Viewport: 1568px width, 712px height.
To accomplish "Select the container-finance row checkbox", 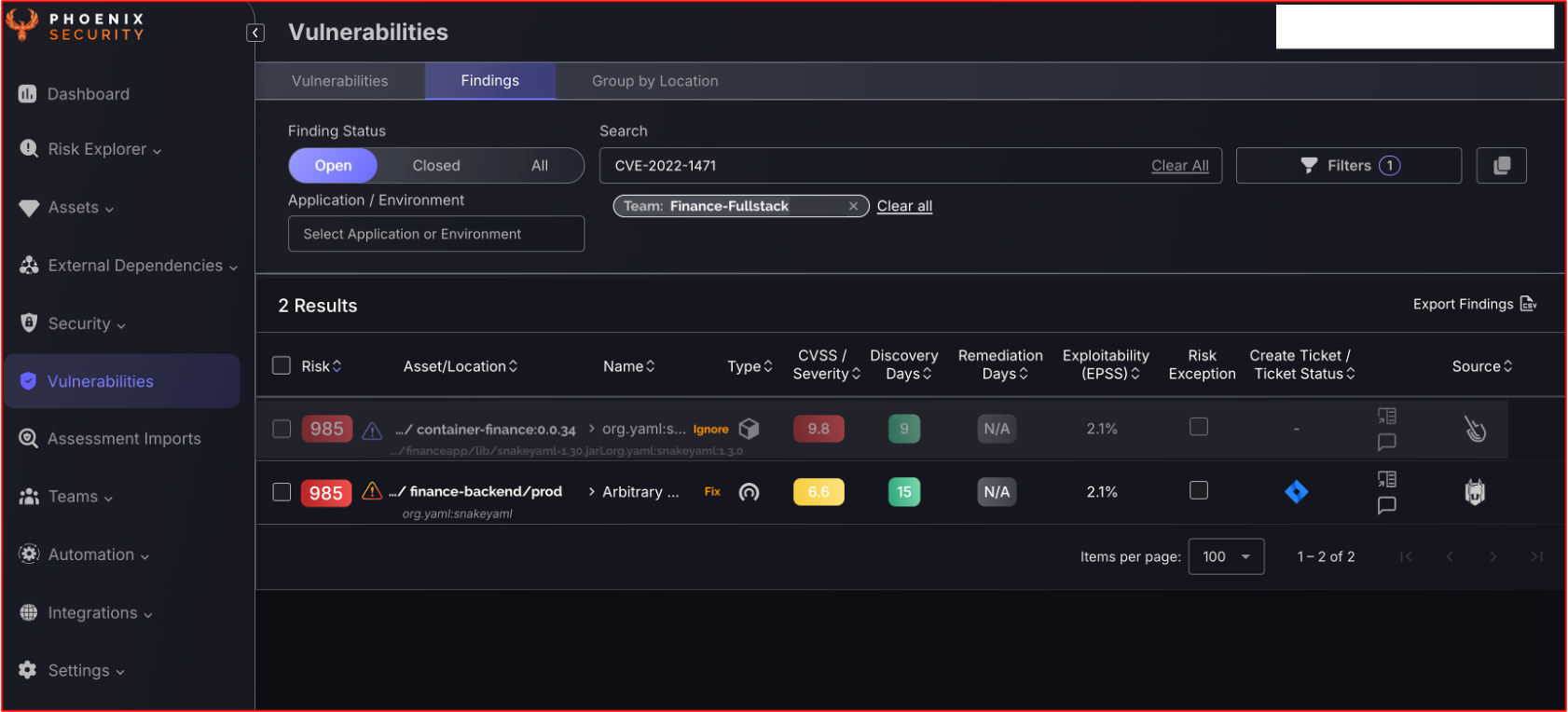I will tap(282, 429).
